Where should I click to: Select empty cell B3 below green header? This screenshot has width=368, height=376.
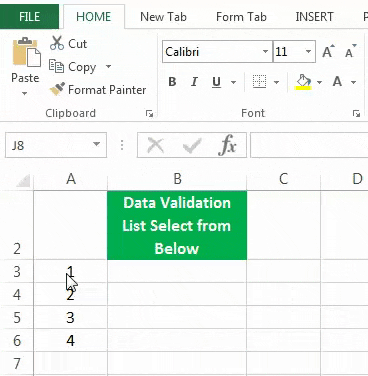(177, 271)
